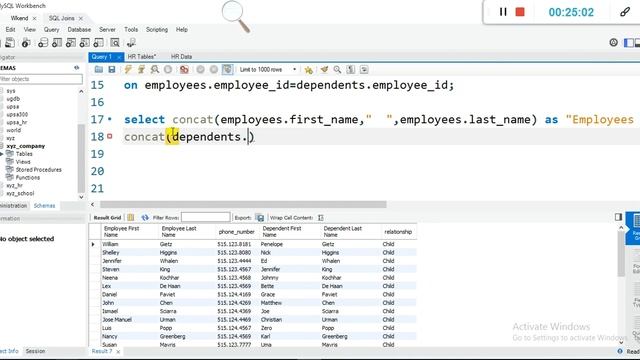The height and width of the screenshot is (360, 640).
Task: Select Views in schema tree
Action: [23, 162]
